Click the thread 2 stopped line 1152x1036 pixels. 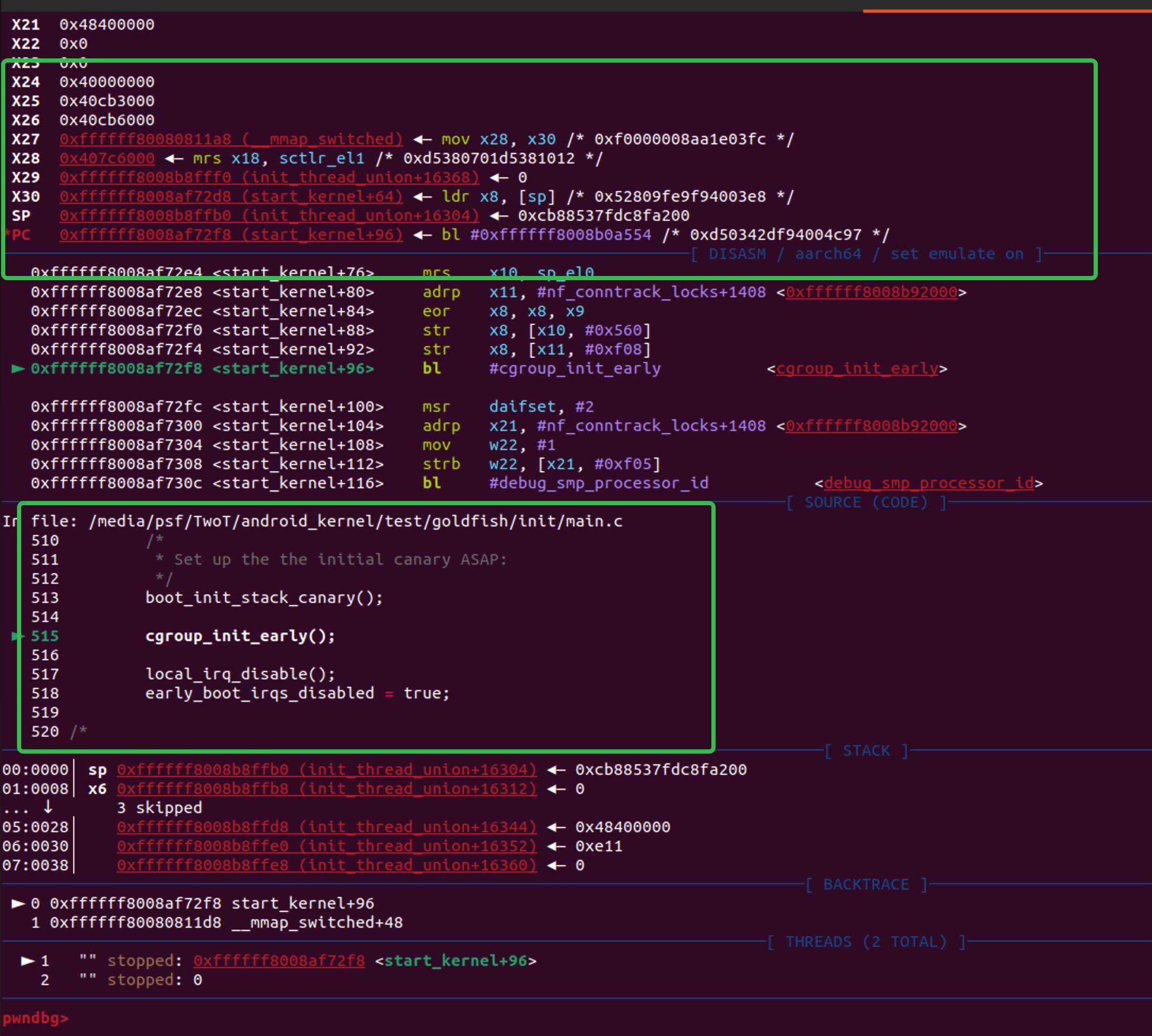point(121,980)
